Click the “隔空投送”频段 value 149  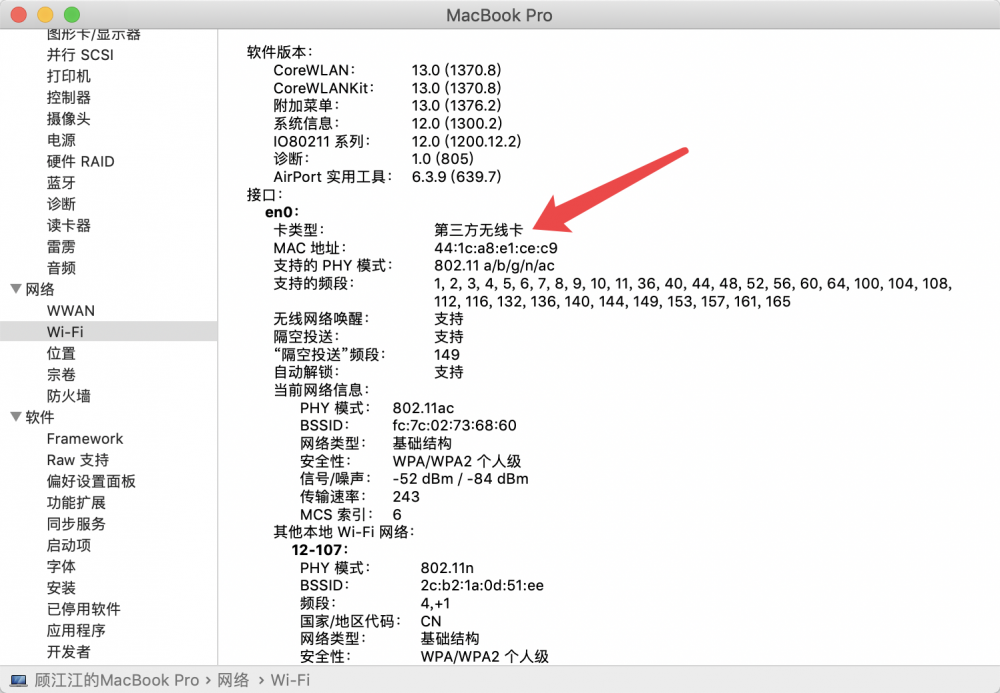[x=447, y=354]
